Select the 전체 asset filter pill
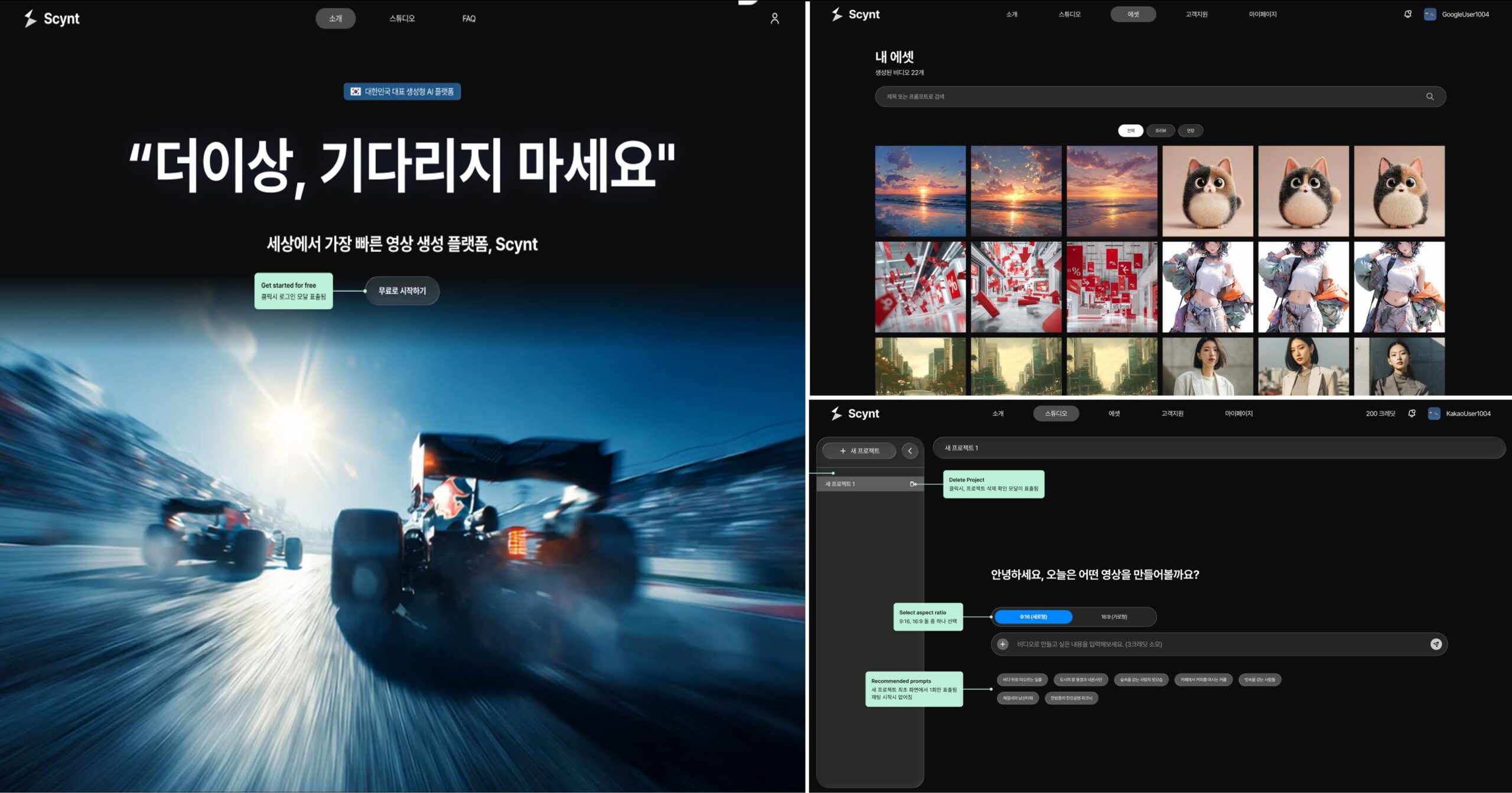The height and width of the screenshot is (793, 1512). click(x=1130, y=131)
